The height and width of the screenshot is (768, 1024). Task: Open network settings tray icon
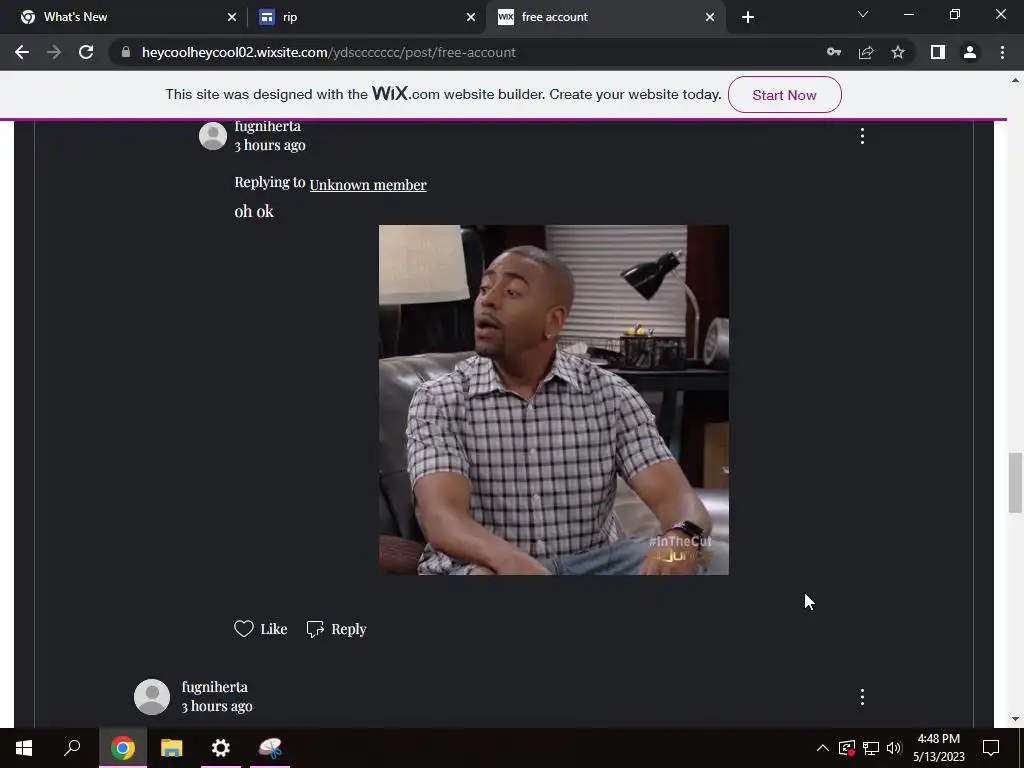(x=871, y=748)
